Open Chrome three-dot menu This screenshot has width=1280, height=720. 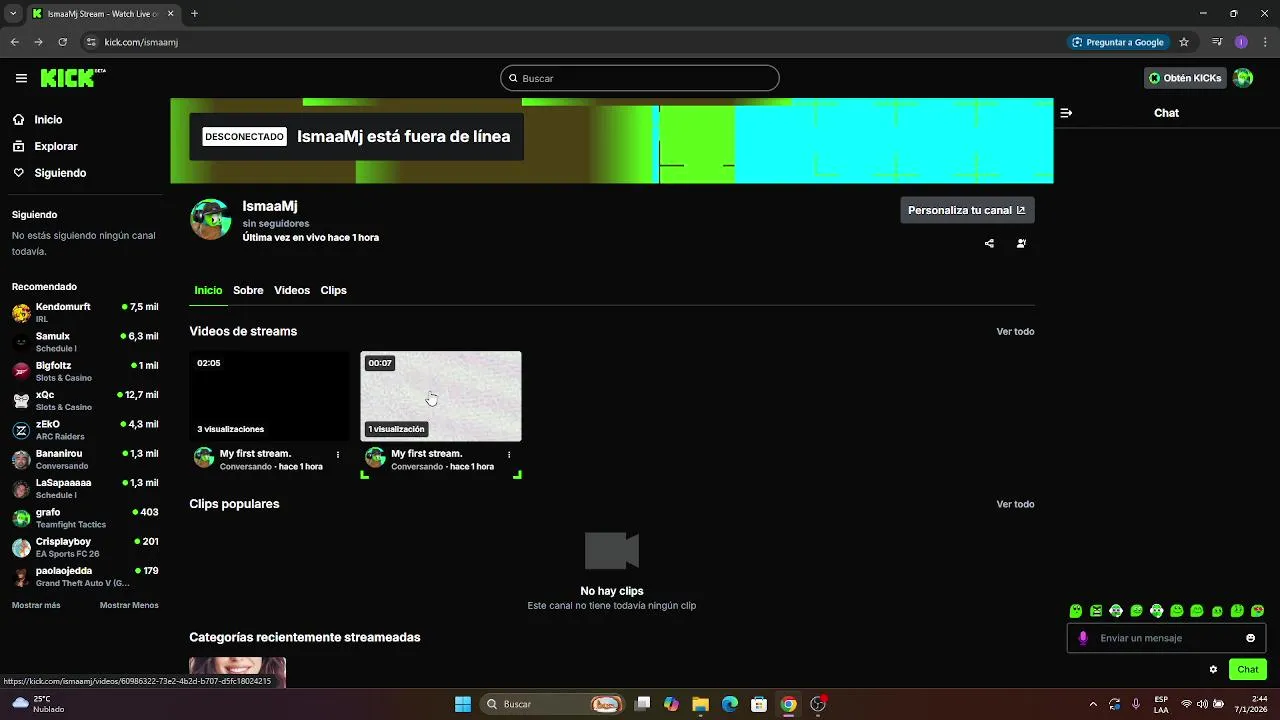click(x=1264, y=42)
